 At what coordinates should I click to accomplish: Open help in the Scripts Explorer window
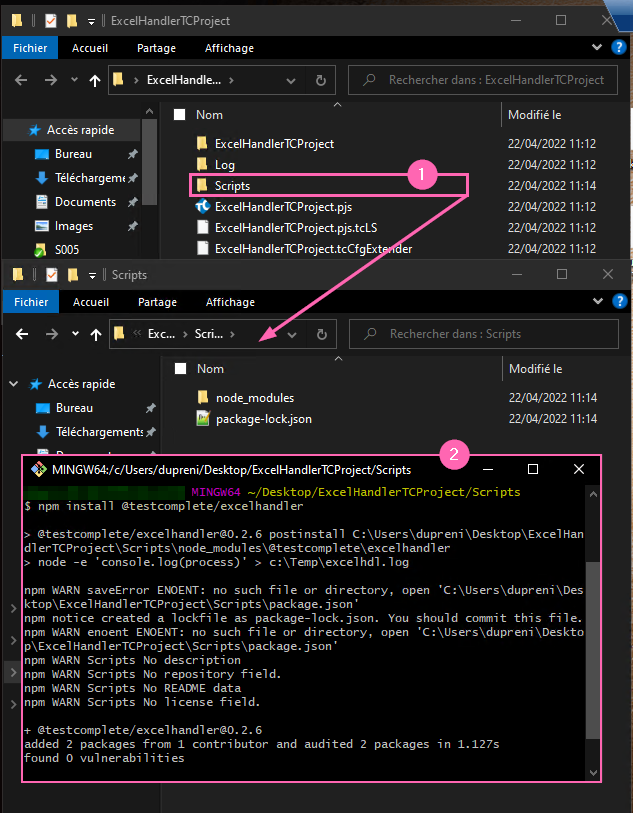coord(620,302)
